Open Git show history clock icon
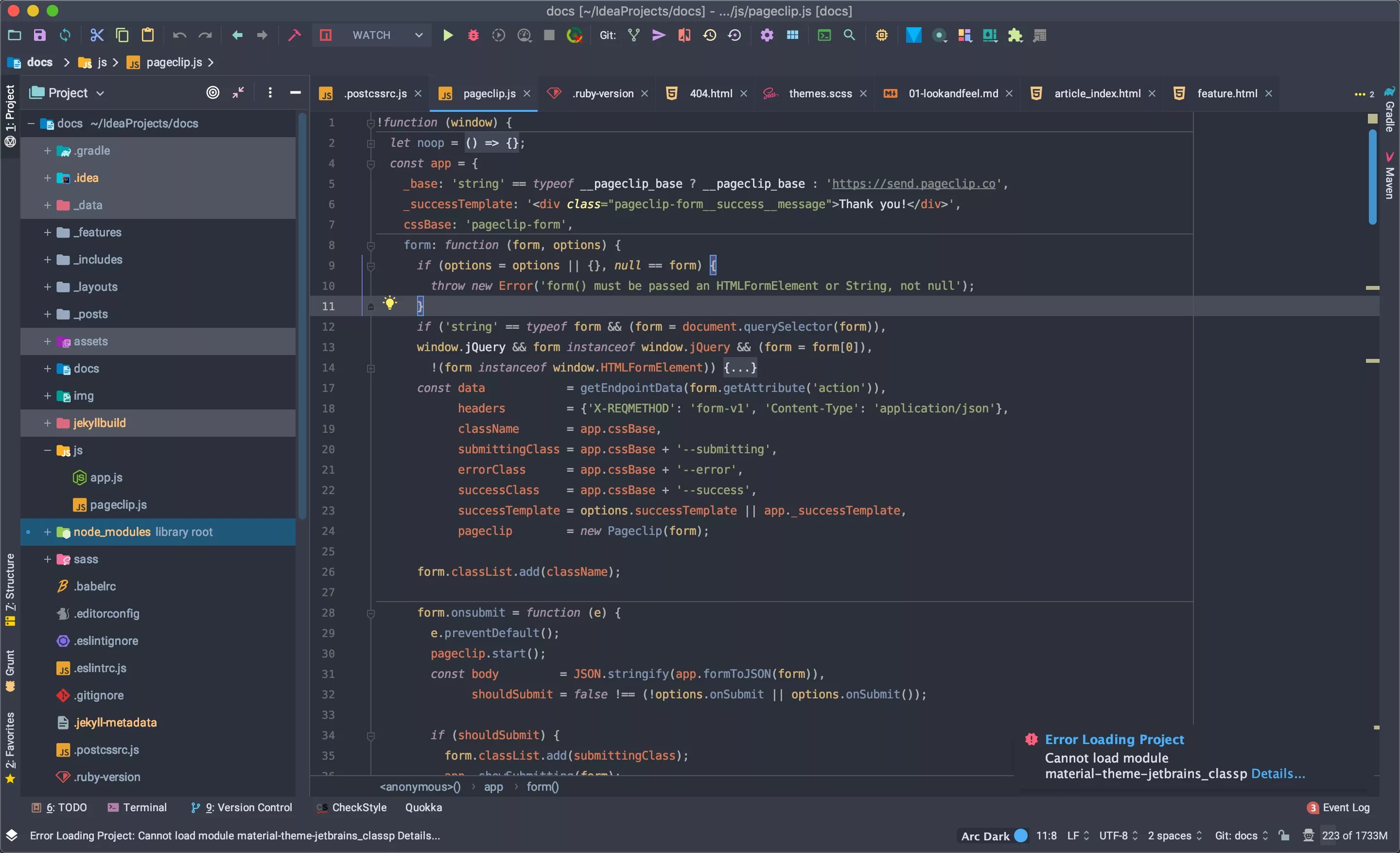This screenshot has height=853, width=1400. pyautogui.click(x=709, y=35)
